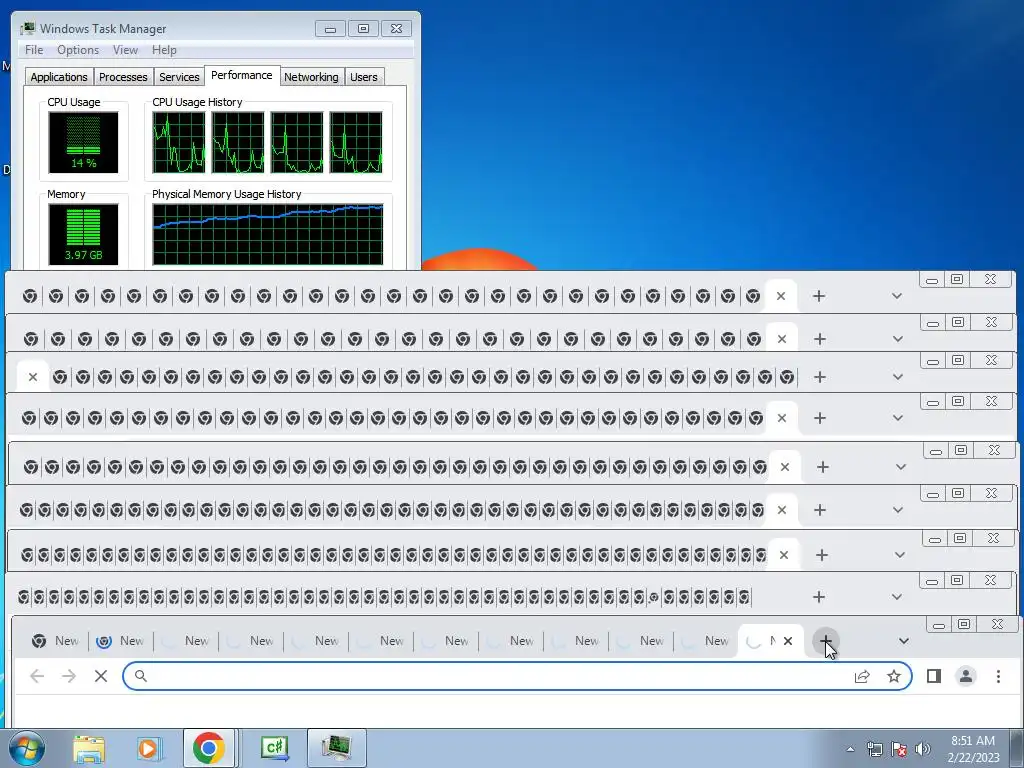Expand tab search chevron in eighth Chrome window
Image resolution: width=1024 pixels, height=768 pixels.
pyautogui.click(x=897, y=597)
